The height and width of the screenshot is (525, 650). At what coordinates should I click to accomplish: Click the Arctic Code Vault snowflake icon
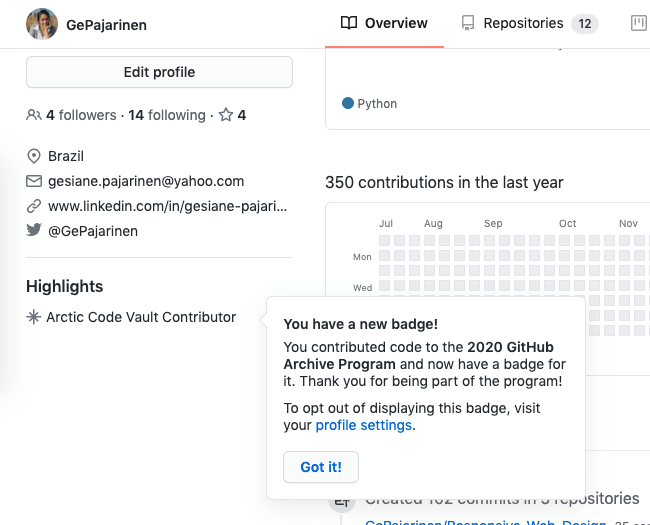coord(34,317)
